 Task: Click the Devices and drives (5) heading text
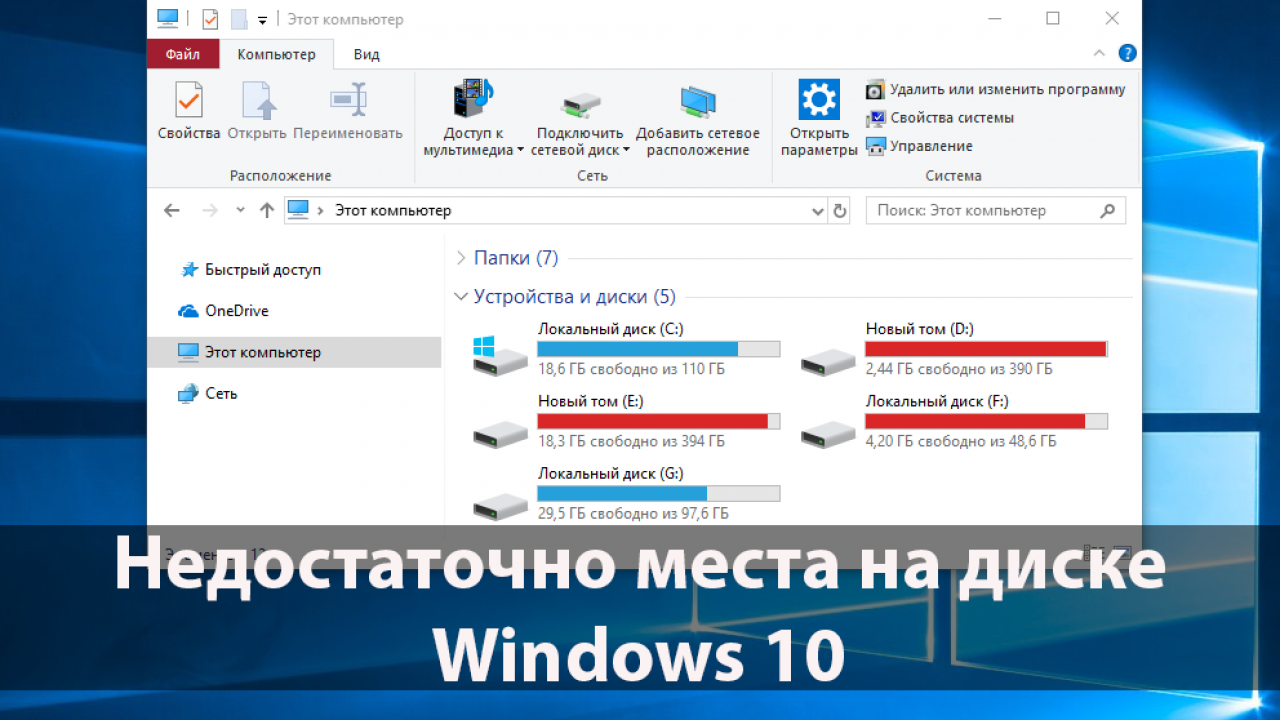[x=575, y=297]
